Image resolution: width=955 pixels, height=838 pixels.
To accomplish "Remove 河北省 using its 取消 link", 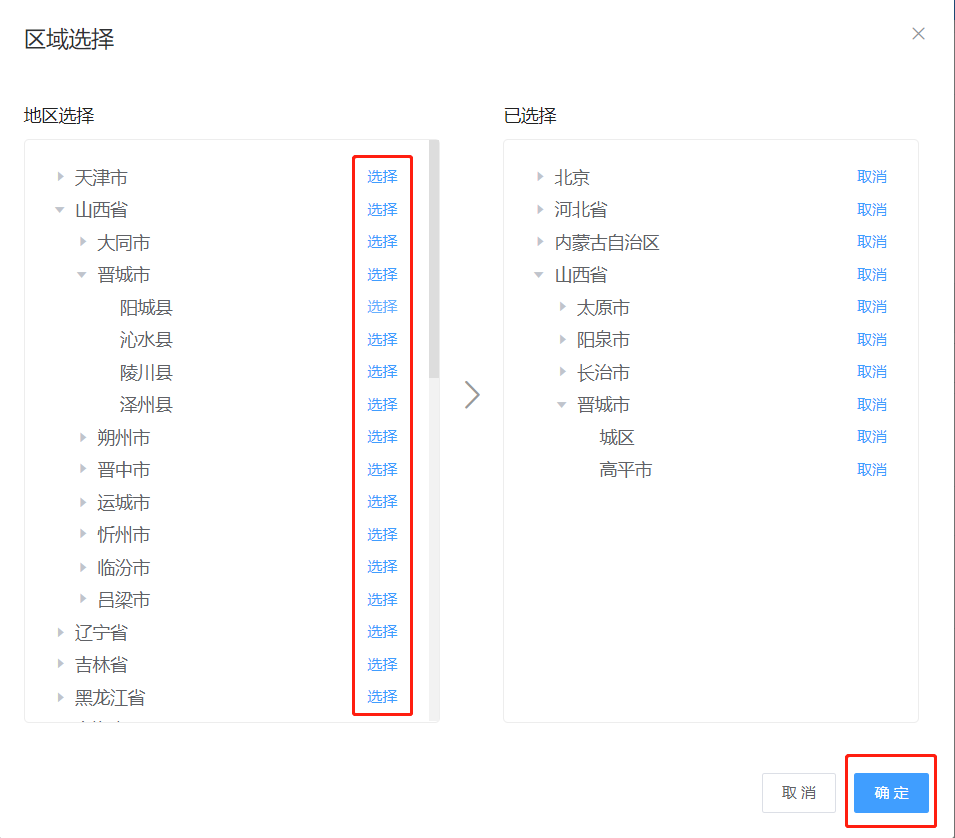I will (872, 210).
